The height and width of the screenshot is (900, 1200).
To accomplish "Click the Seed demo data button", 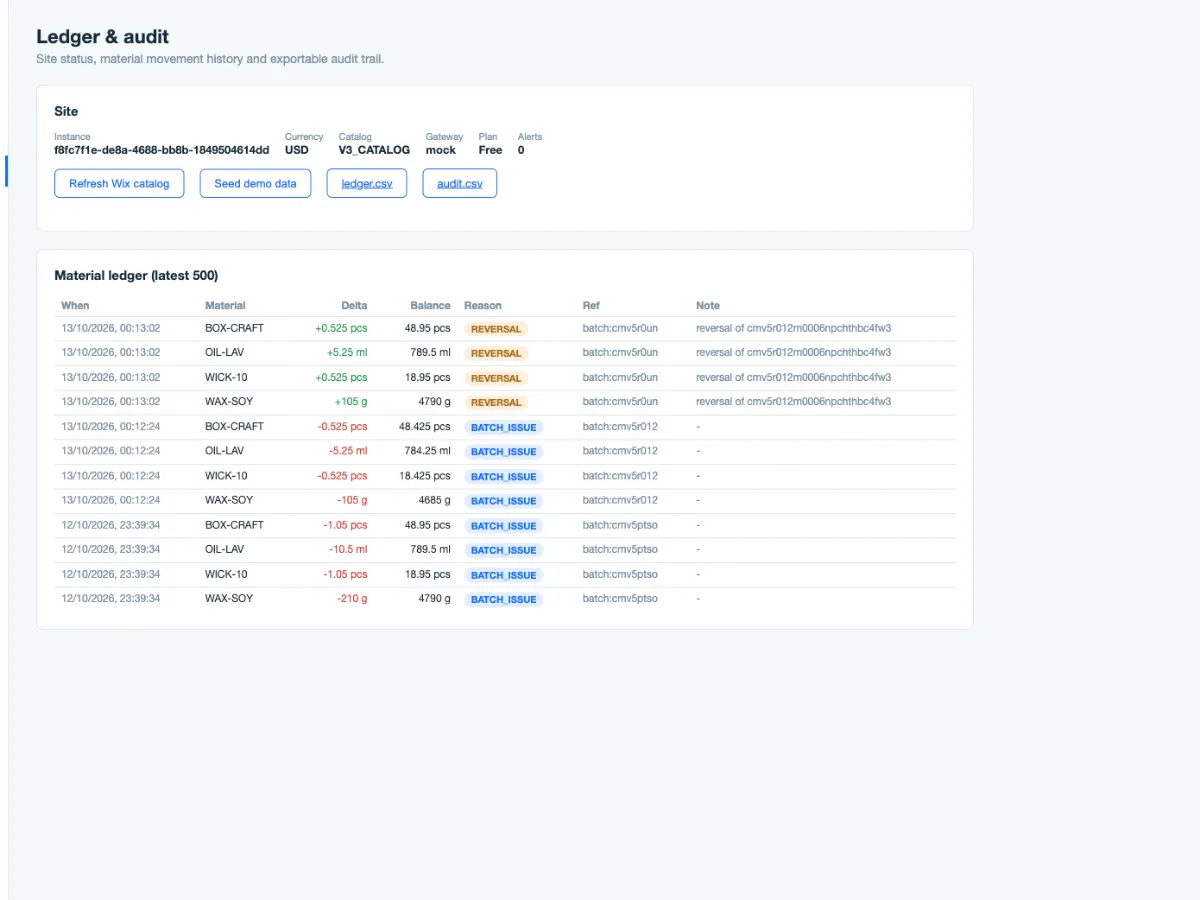I will click(x=255, y=184).
